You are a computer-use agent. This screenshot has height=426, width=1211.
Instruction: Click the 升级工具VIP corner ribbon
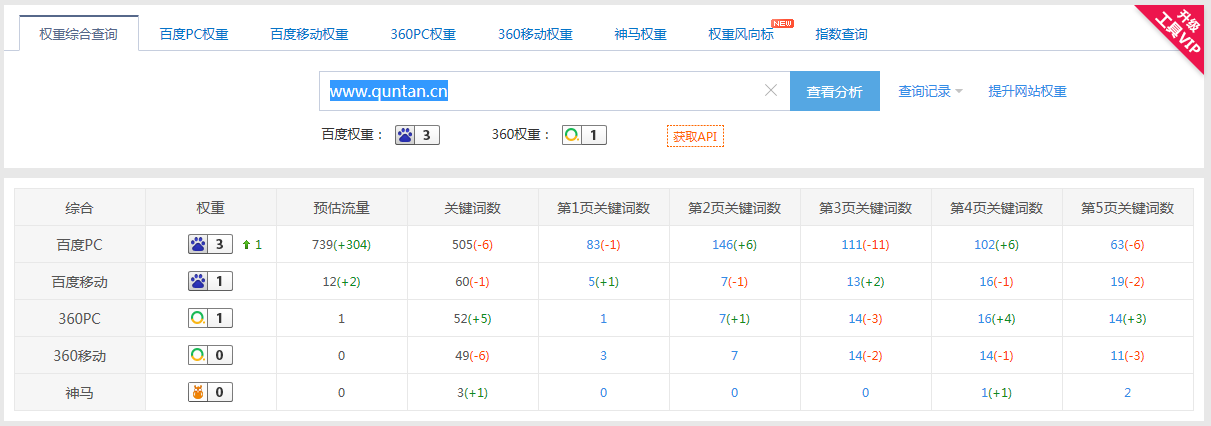pyautogui.click(x=1179, y=32)
